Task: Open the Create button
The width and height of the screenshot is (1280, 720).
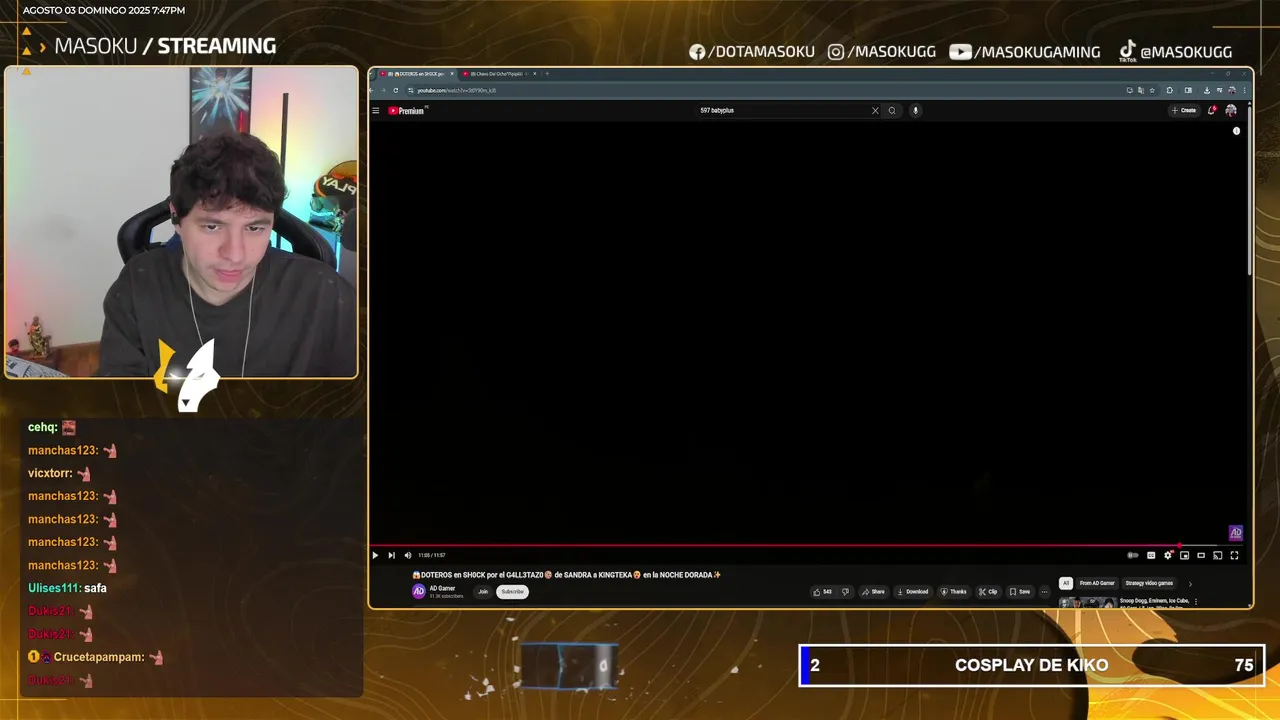Action: point(1184,110)
